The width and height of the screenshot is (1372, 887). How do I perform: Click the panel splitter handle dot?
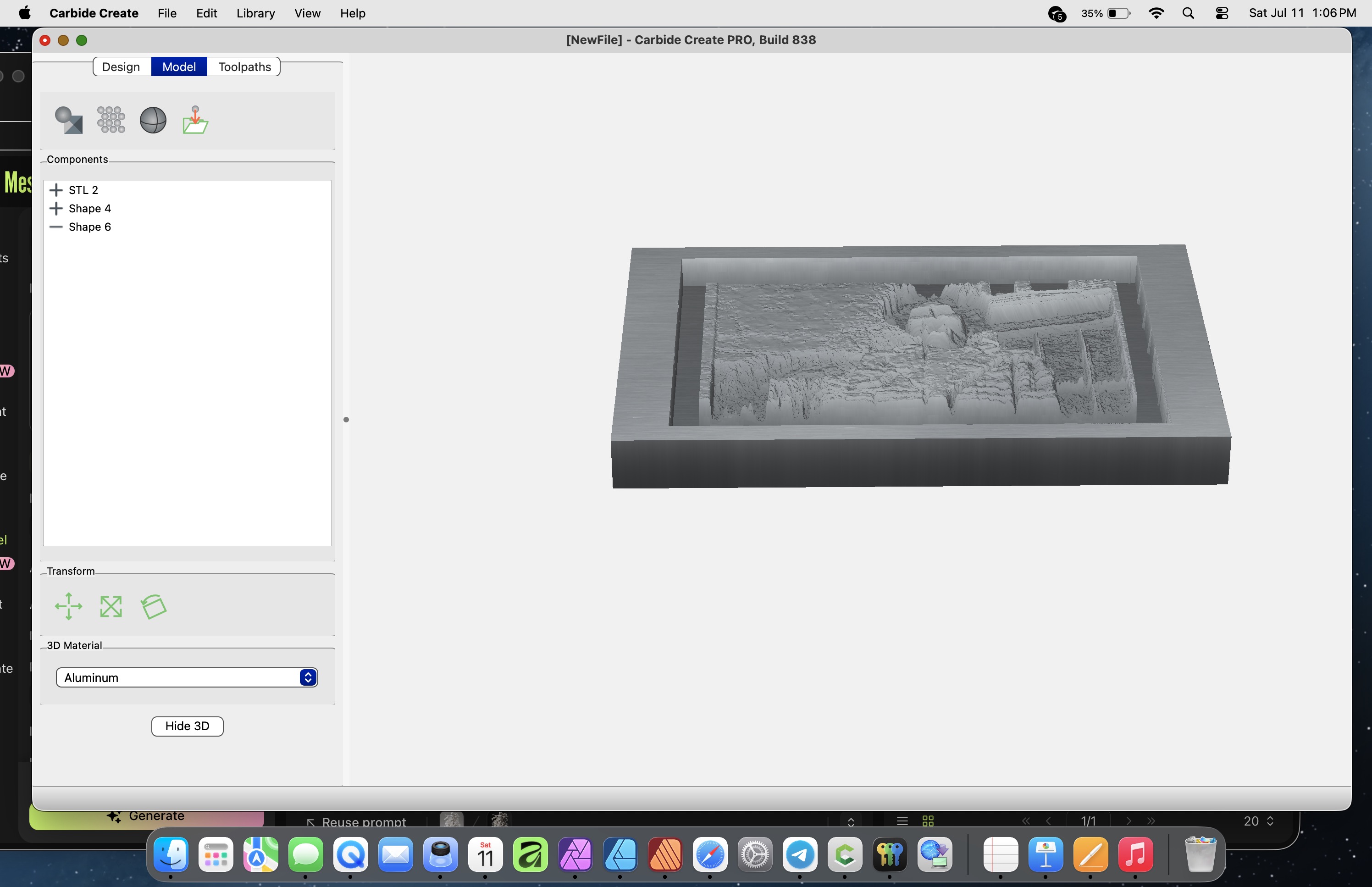click(x=346, y=419)
